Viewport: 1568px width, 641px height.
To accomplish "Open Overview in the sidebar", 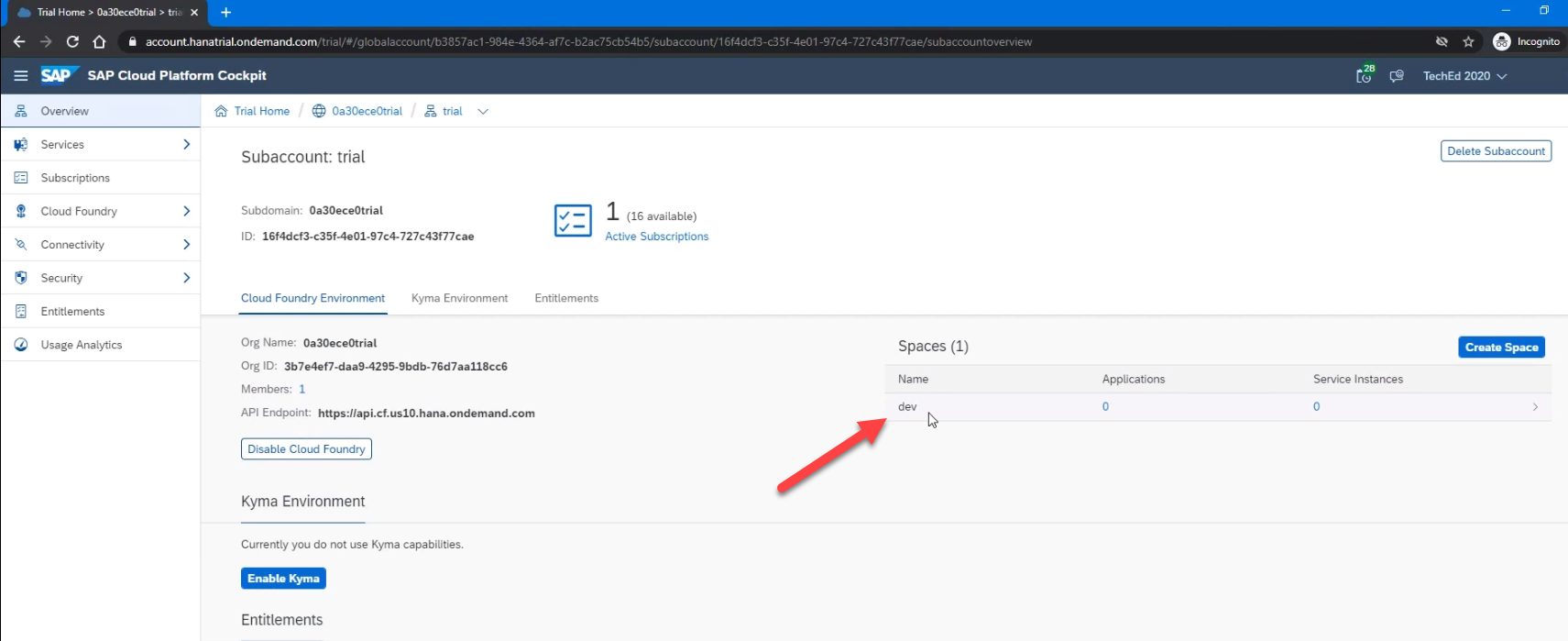I will [x=100, y=111].
